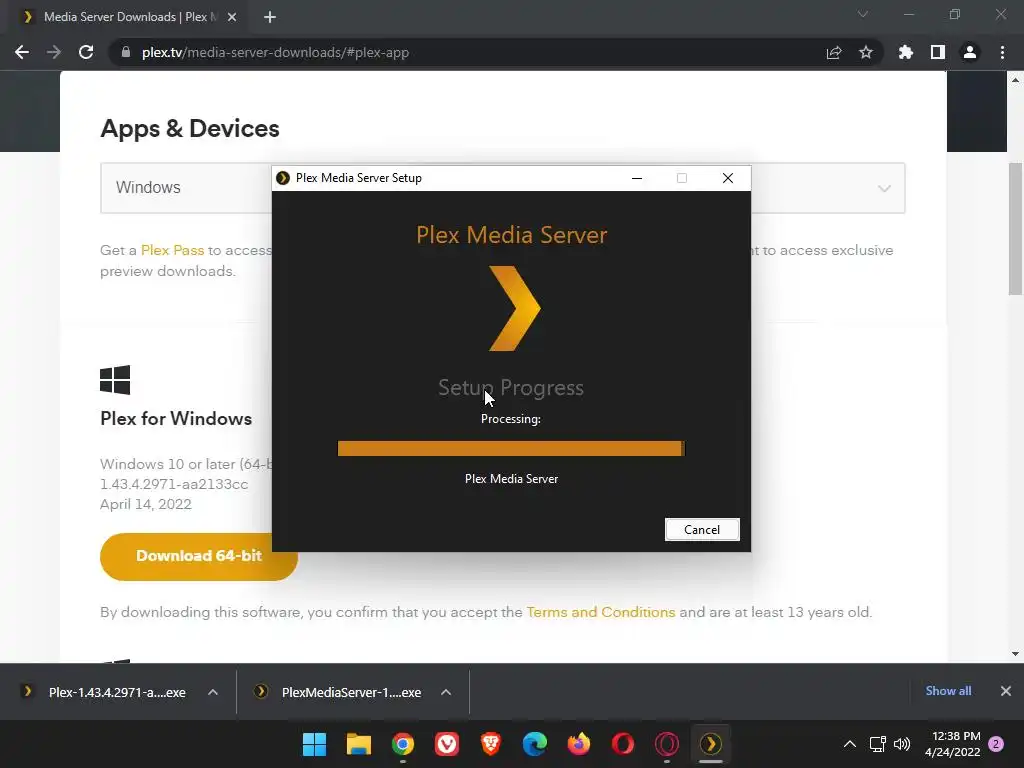Open the Chrome three-dot menu
The height and width of the screenshot is (768, 1024).
pos(1002,52)
